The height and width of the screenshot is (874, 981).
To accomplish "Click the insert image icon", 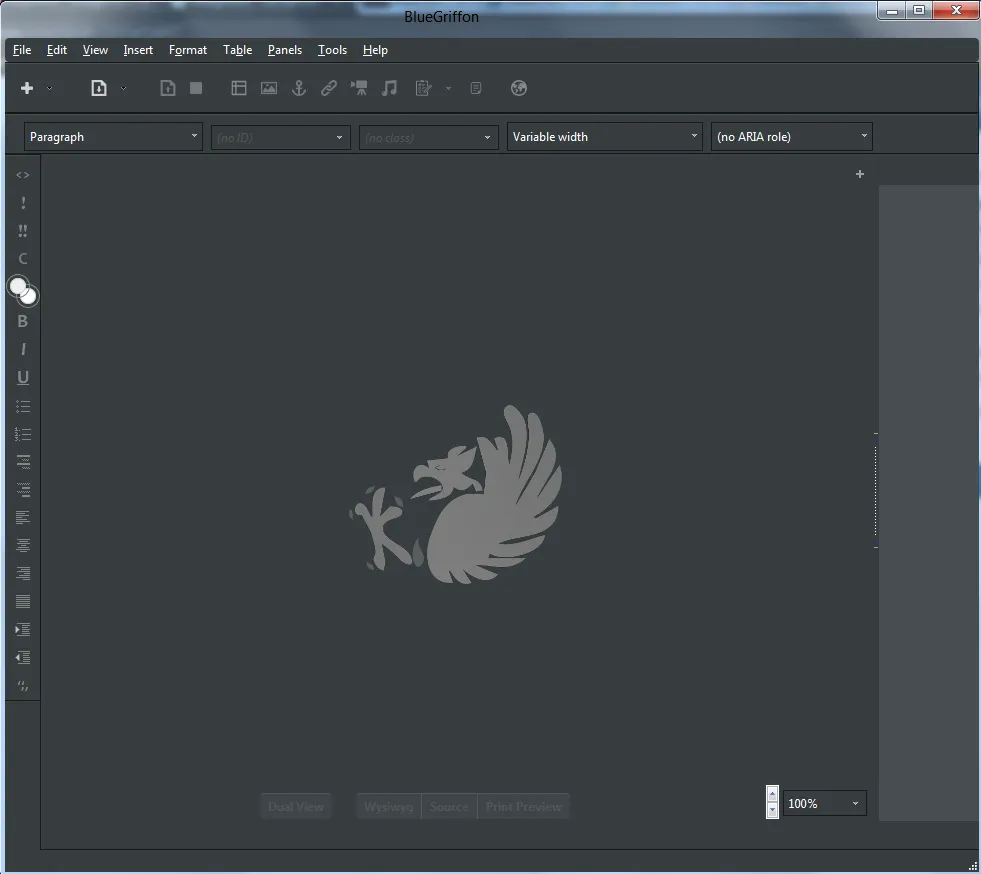I will pos(269,88).
